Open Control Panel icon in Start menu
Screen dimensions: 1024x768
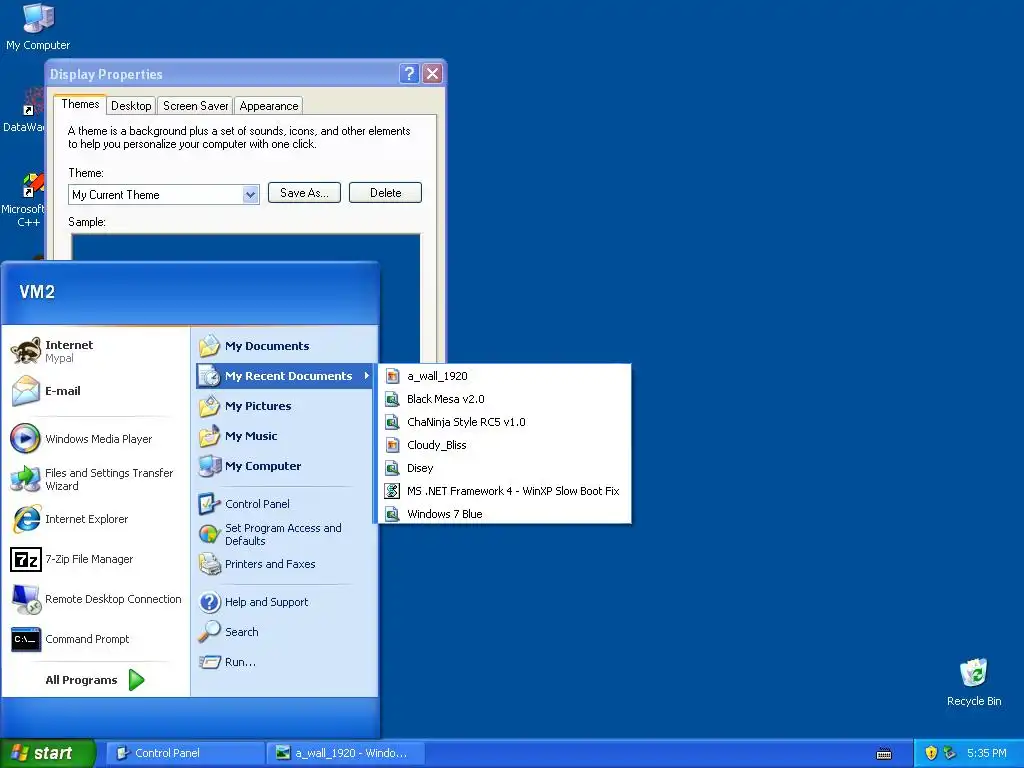(x=210, y=504)
